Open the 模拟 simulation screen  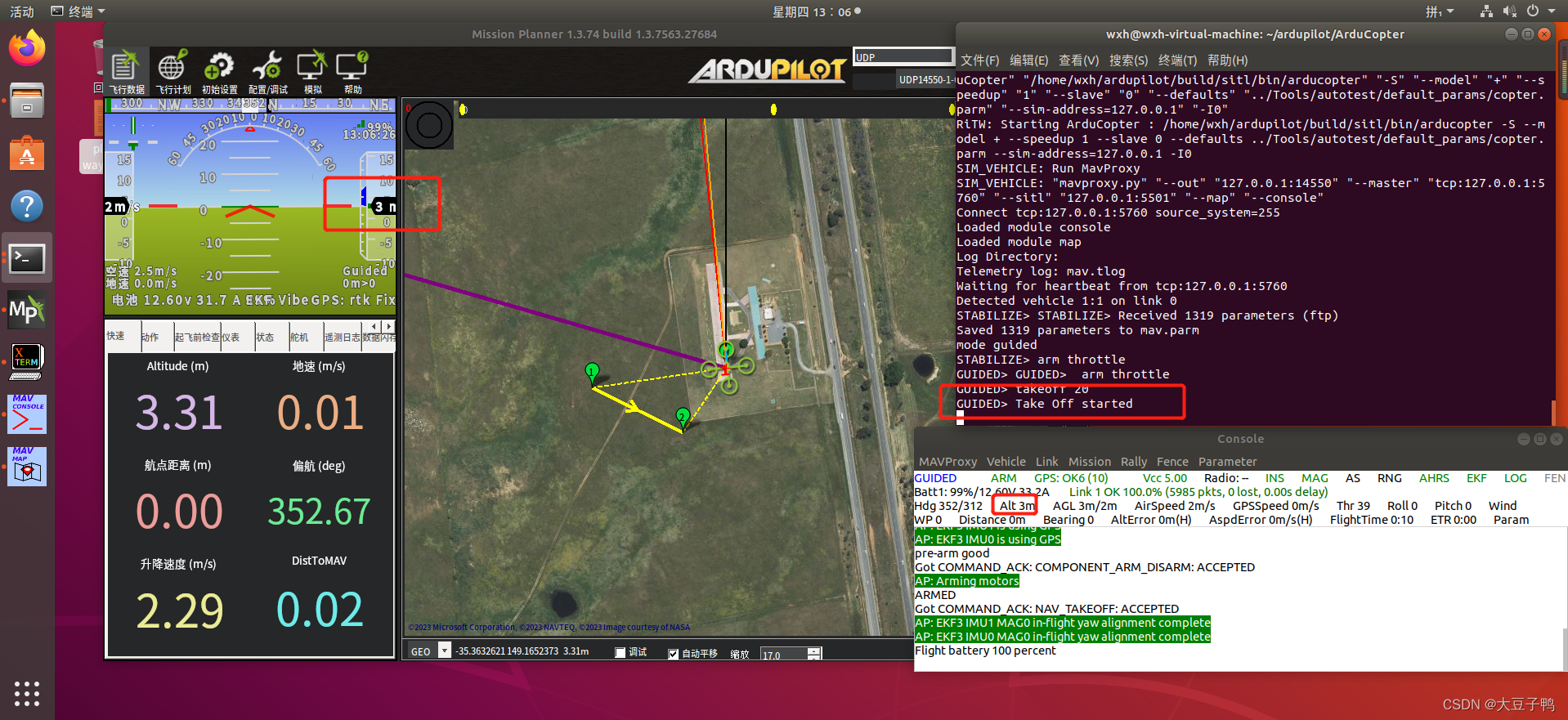pos(312,72)
